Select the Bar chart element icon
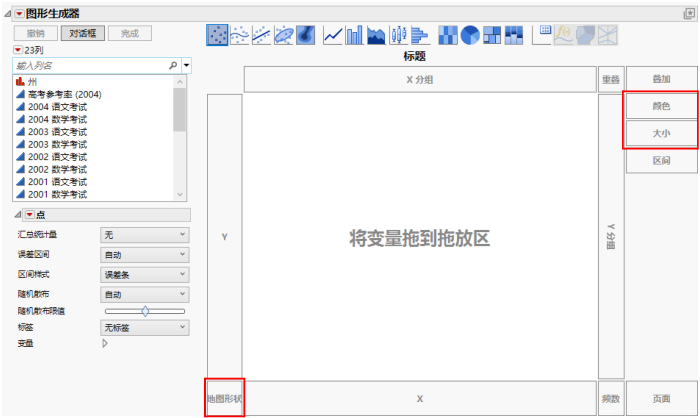Screen dimensions: 700x418 pos(355,35)
